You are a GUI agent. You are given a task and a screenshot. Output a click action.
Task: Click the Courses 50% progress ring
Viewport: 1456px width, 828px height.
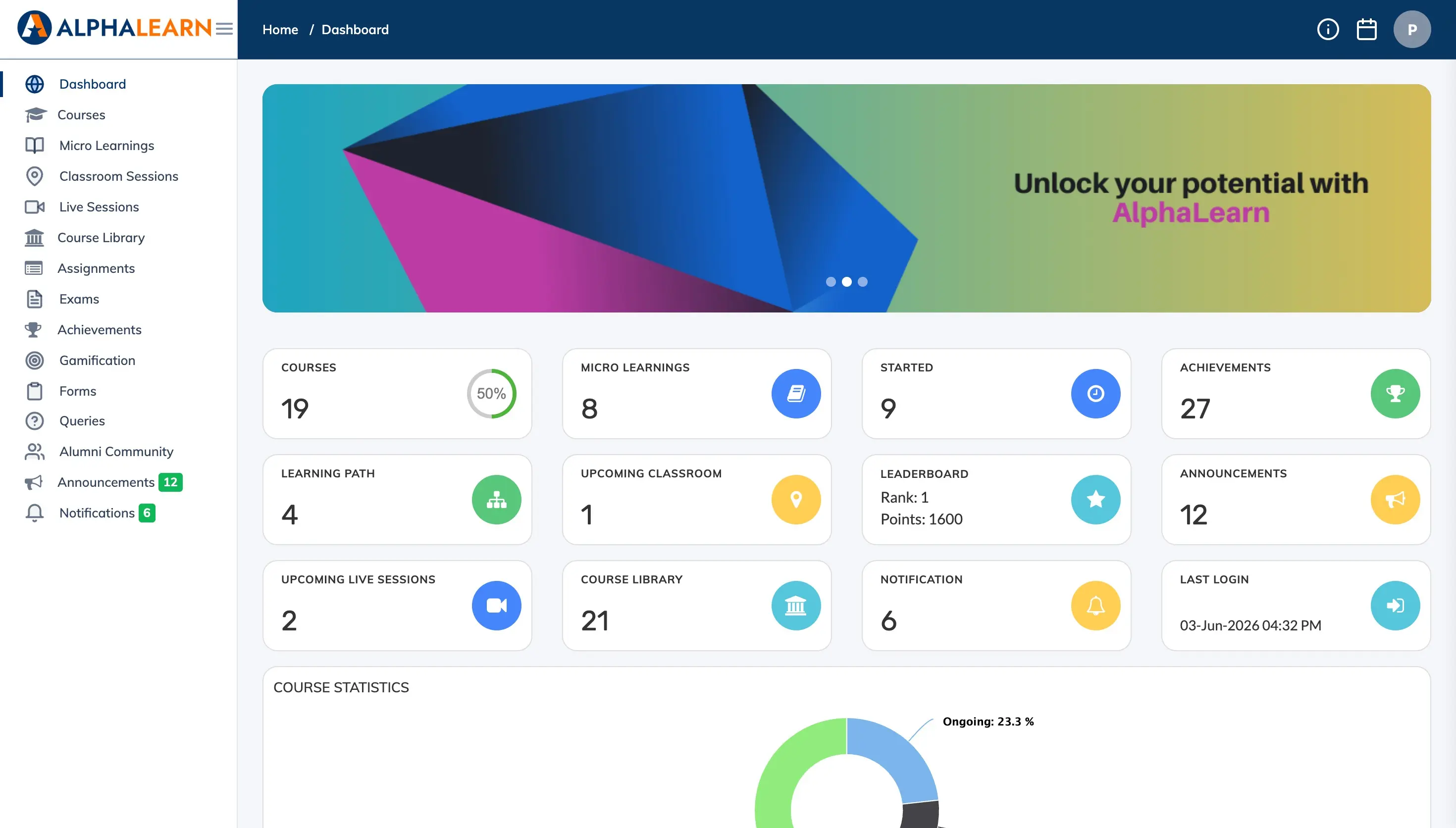point(492,394)
